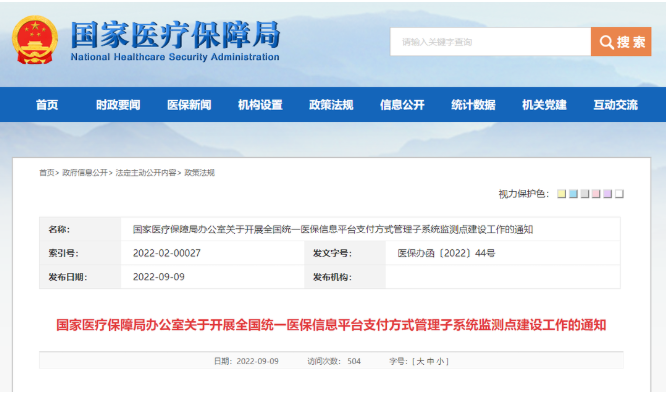Select the yellow eye-protection color swatch
This screenshot has width=667, height=393.
point(562,194)
